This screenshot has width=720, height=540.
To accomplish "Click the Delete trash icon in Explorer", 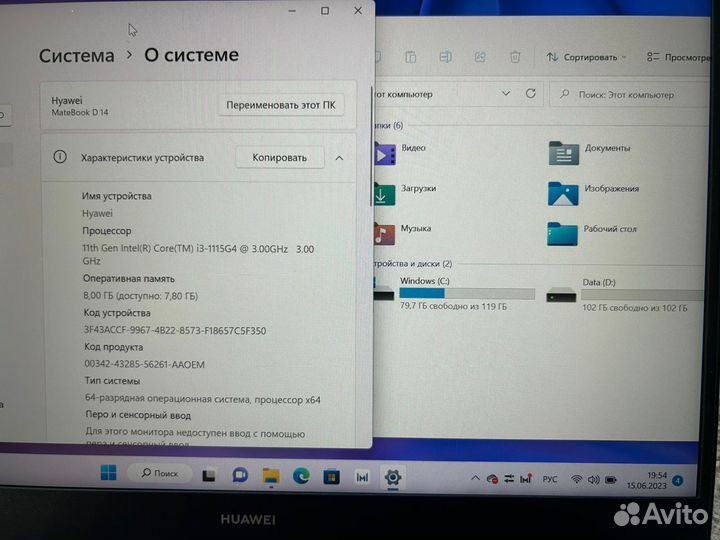I will (x=515, y=57).
